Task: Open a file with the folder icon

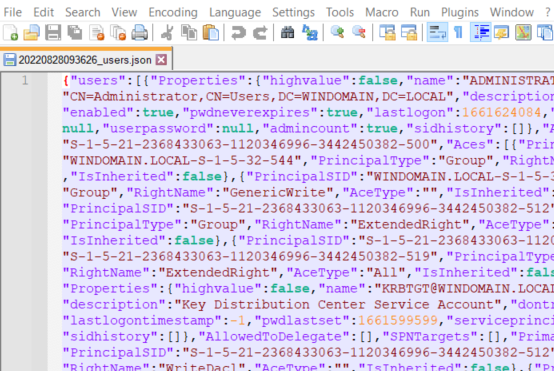Action: (x=31, y=33)
